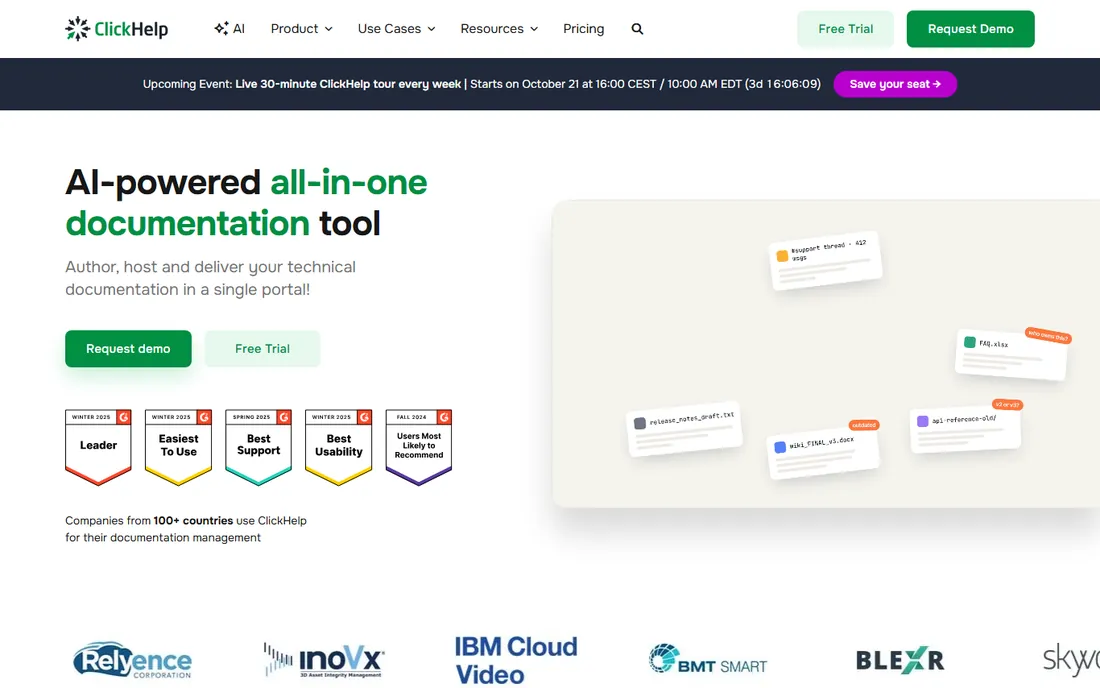
Task: Click the release_notes_draft.txt card
Action: point(685,429)
